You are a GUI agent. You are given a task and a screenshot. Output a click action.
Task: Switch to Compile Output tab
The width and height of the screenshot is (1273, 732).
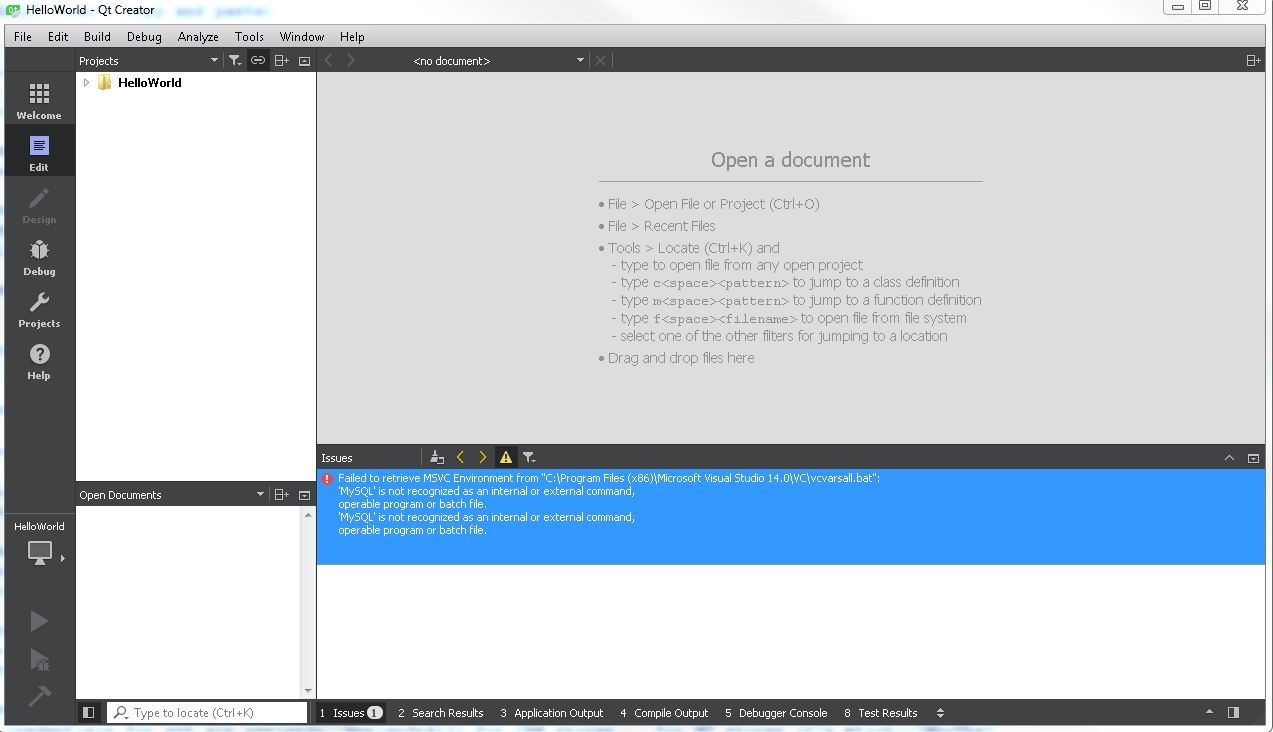(664, 713)
